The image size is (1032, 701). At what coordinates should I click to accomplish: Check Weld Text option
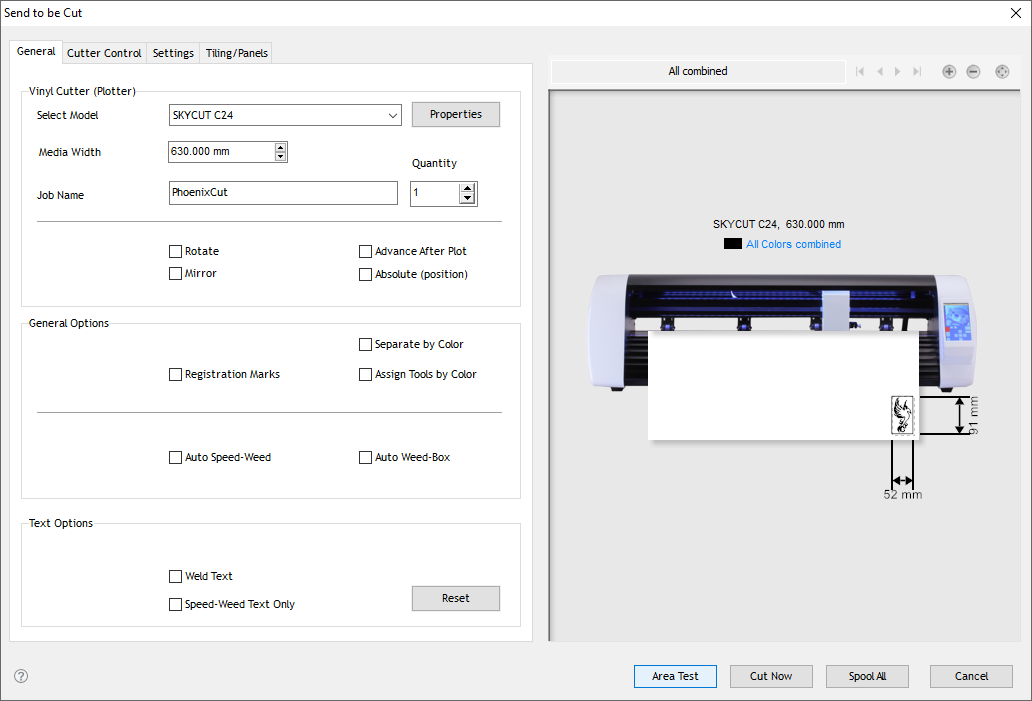coord(175,577)
